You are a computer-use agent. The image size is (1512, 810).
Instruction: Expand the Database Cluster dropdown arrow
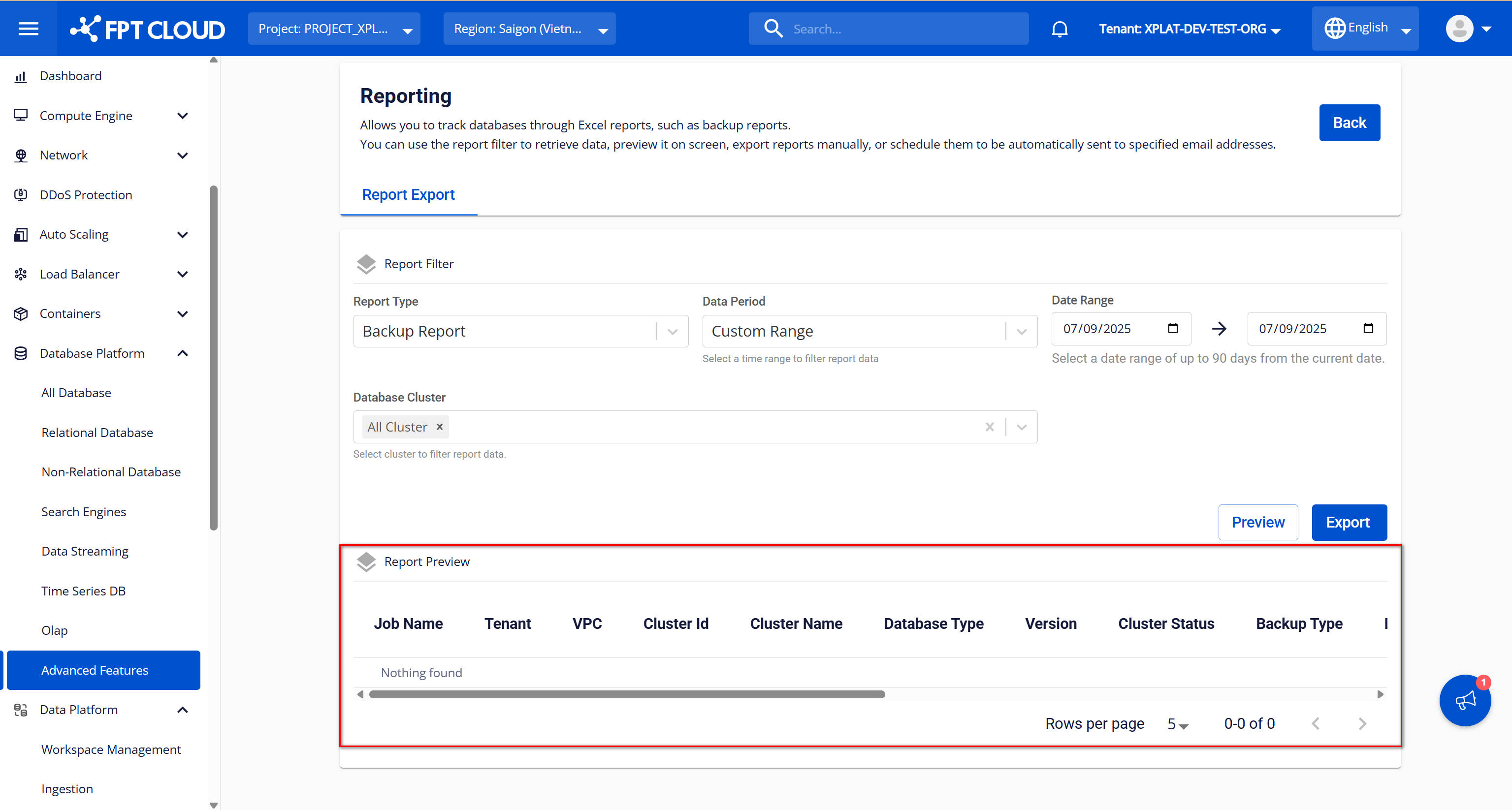tap(1021, 427)
